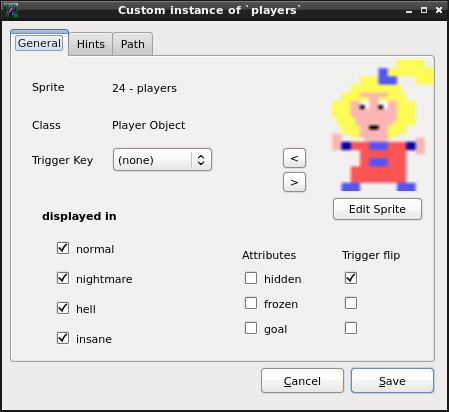Save the custom instance settings
Image resolution: width=449 pixels, height=412 pixels.
pos(392,381)
